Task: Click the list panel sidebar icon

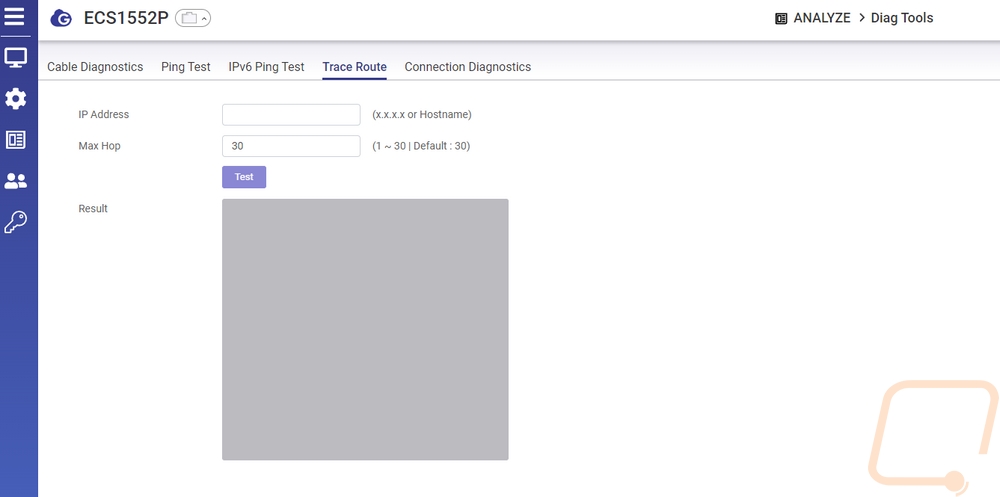Action: click(x=16, y=140)
